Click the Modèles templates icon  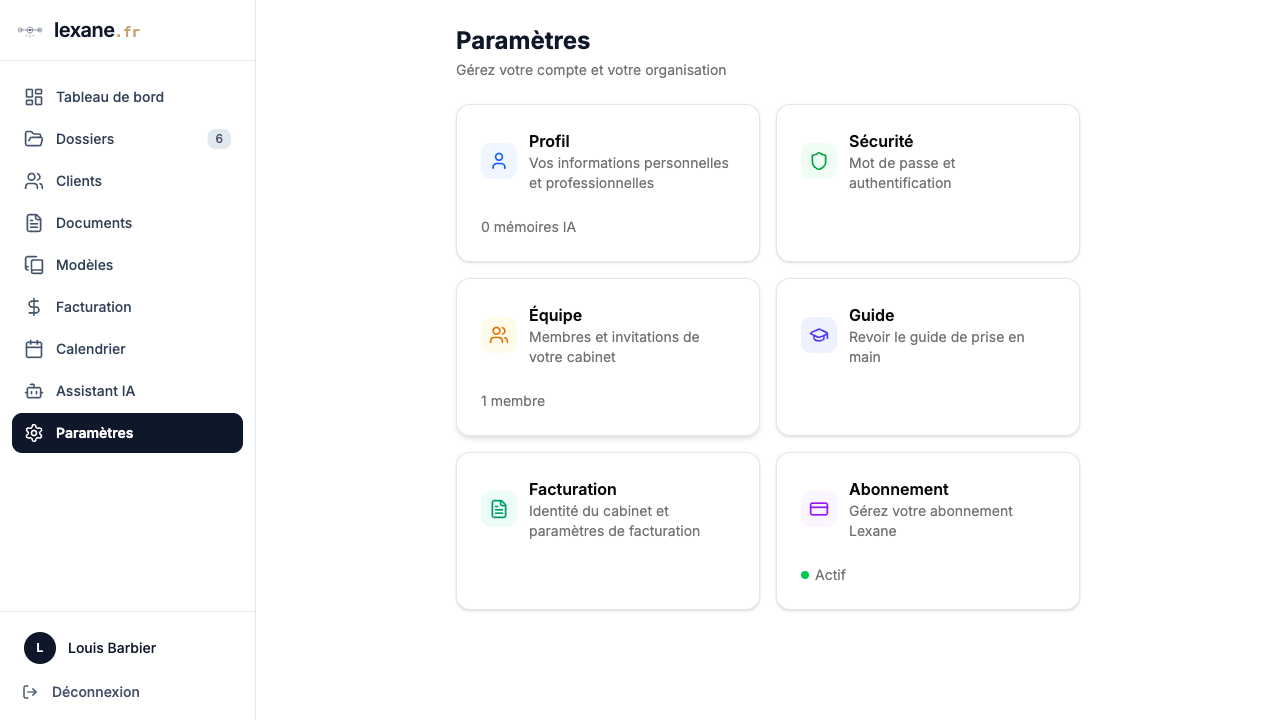click(x=33, y=265)
